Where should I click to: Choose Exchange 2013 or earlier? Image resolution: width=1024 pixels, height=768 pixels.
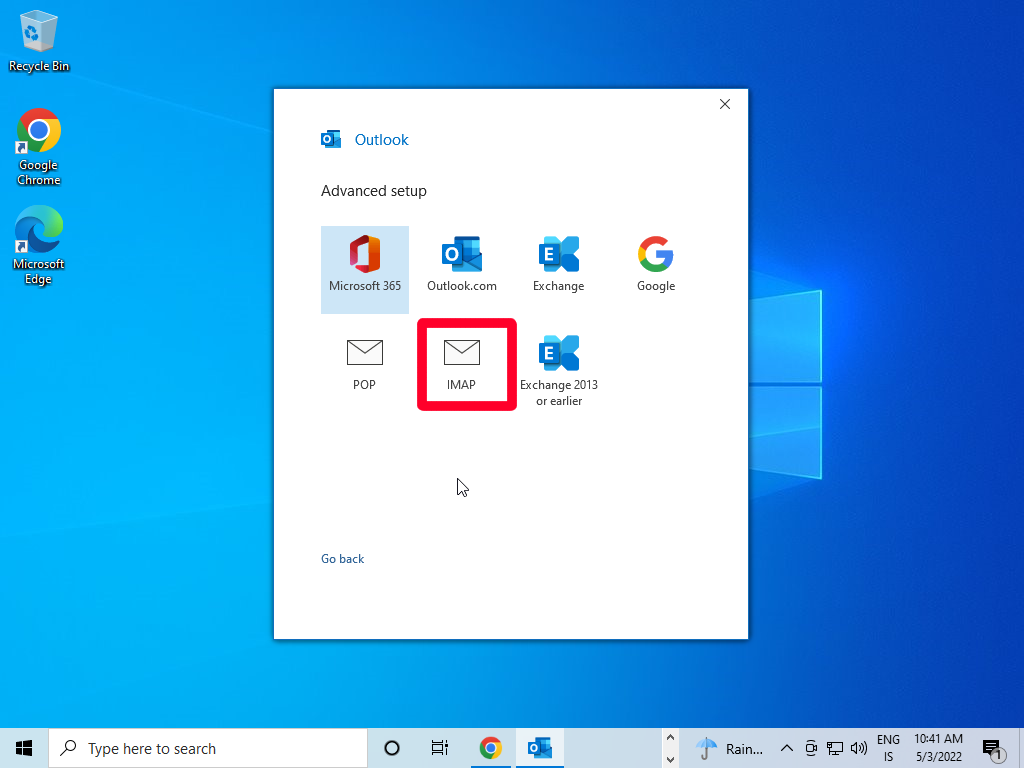point(558,372)
